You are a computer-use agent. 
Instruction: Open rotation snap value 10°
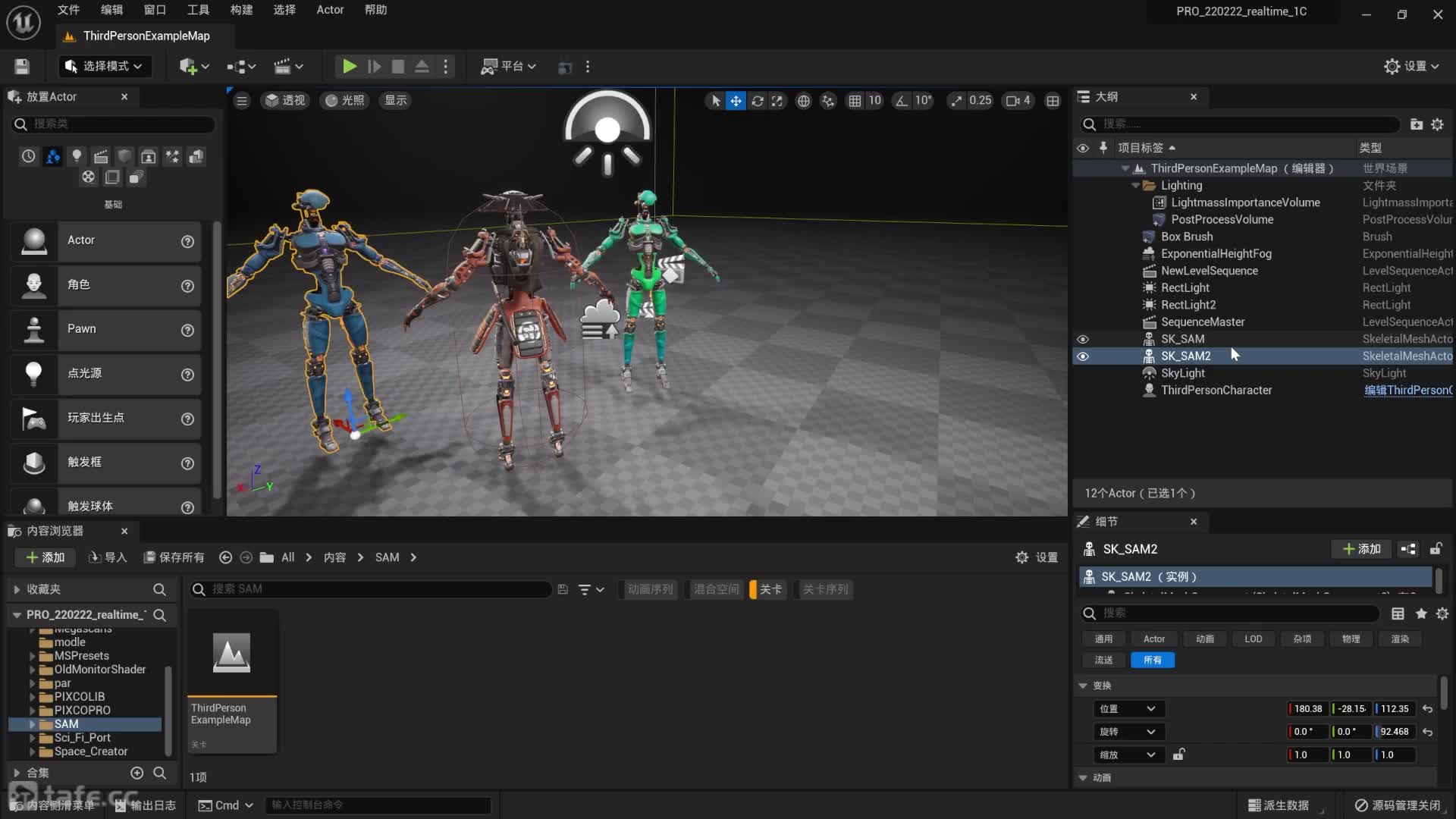923,100
